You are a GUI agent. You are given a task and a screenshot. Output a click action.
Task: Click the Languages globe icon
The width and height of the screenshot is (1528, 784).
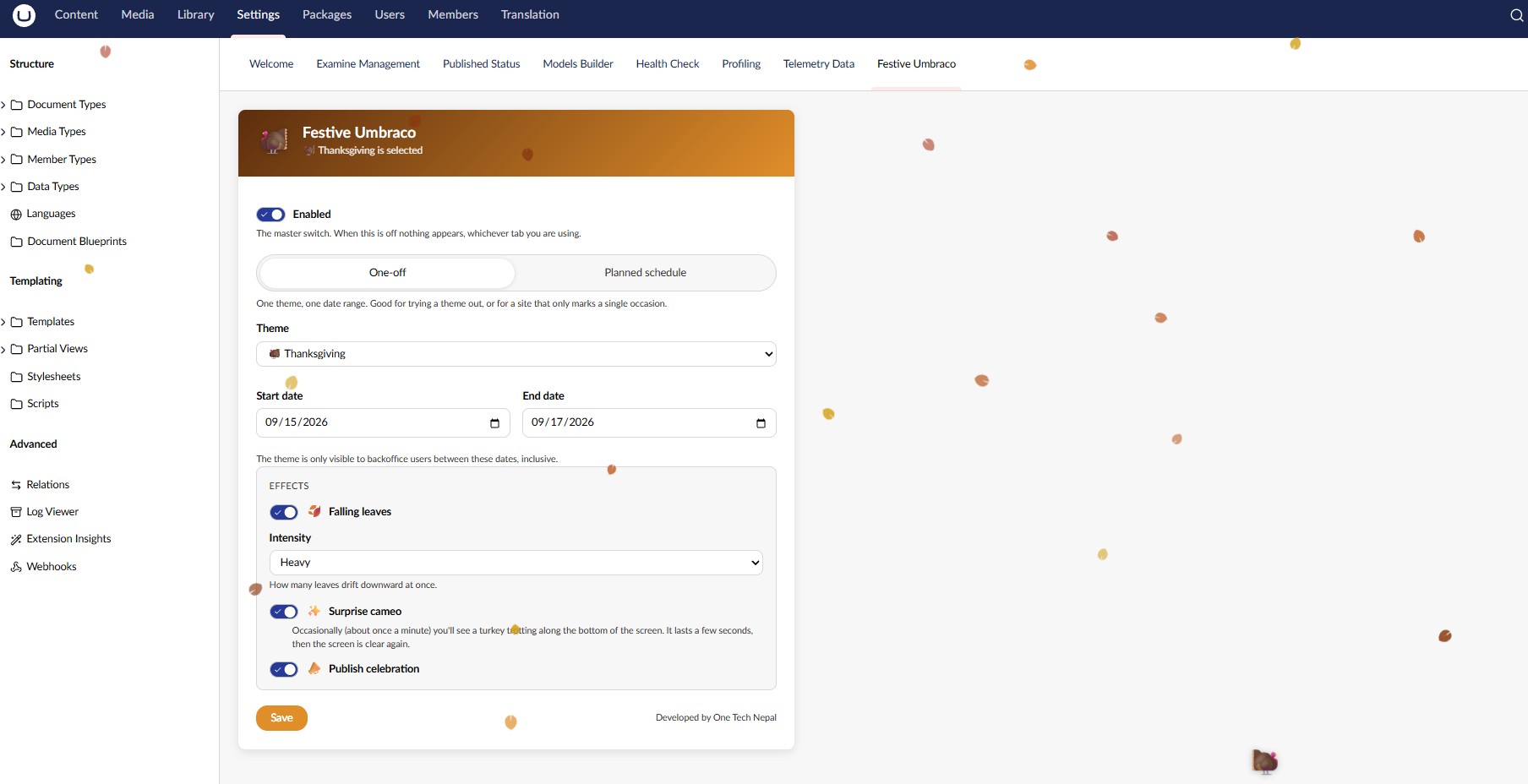click(16, 215)
